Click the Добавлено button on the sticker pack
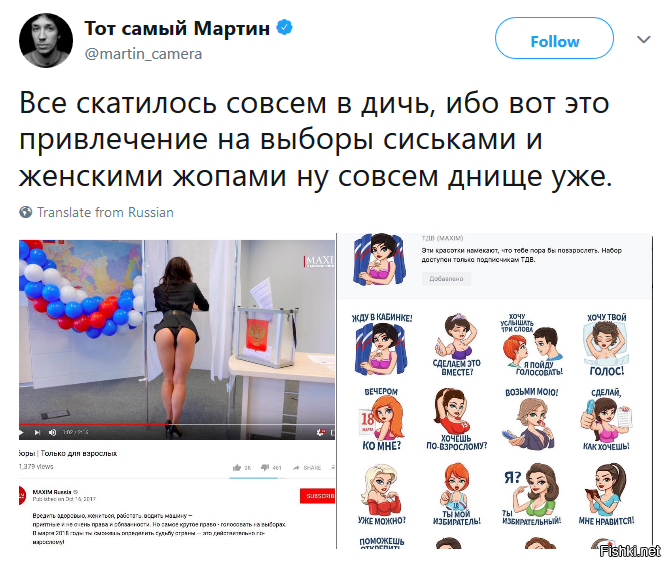666x563 pixels. click(446, 279)
